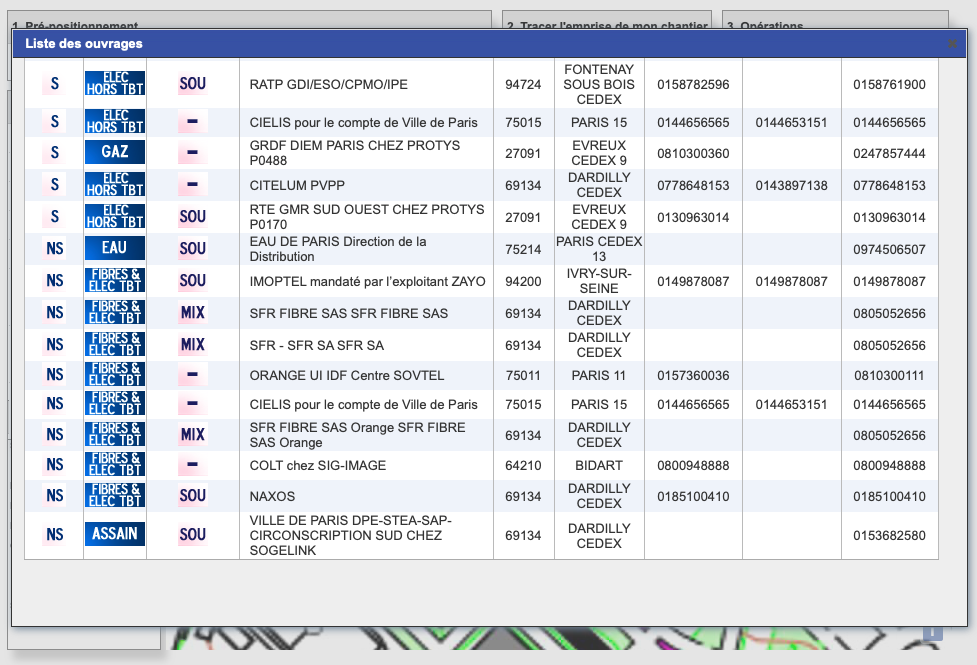This screenshot has width=977, height=665.
Task: Click the NS badge in the NAXOS row
Action: coord(55,495)
